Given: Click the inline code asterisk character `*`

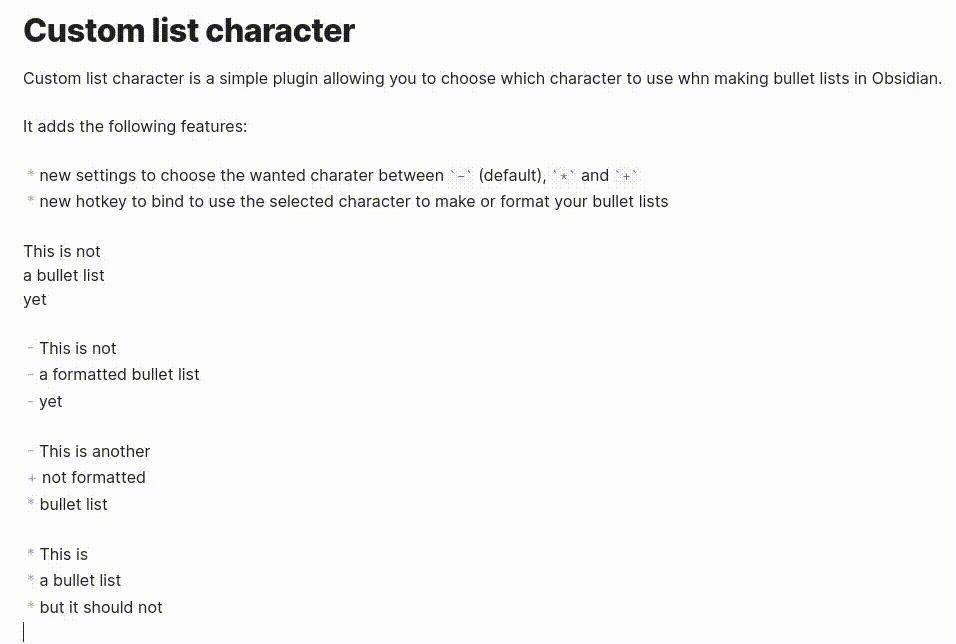Looking at the screenshot, I should tap(564, 176).
